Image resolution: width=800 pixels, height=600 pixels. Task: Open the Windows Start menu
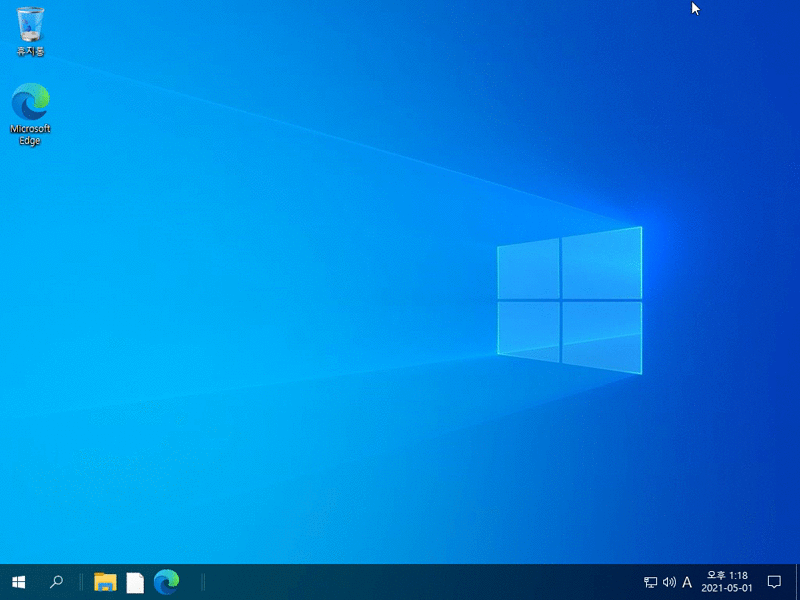(19, 582)
